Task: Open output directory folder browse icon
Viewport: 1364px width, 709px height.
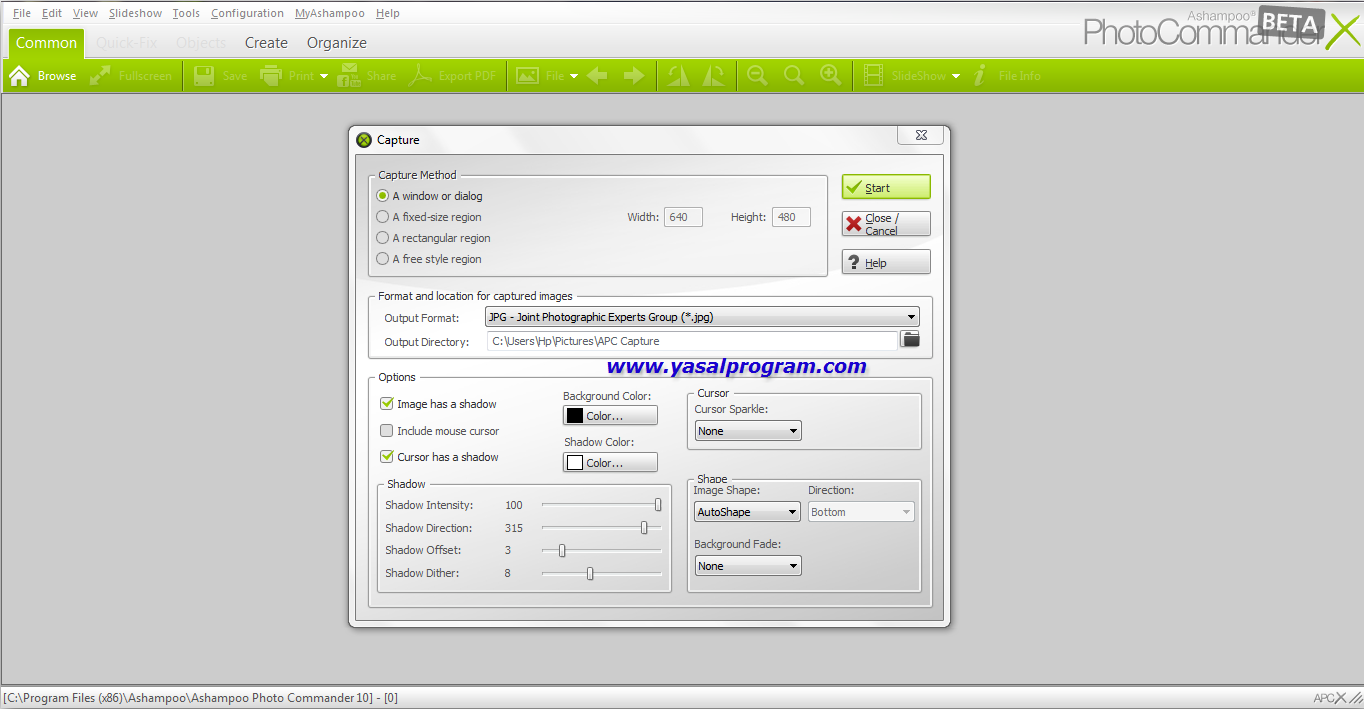Action: pyautogui.click(x=910, y=340)
